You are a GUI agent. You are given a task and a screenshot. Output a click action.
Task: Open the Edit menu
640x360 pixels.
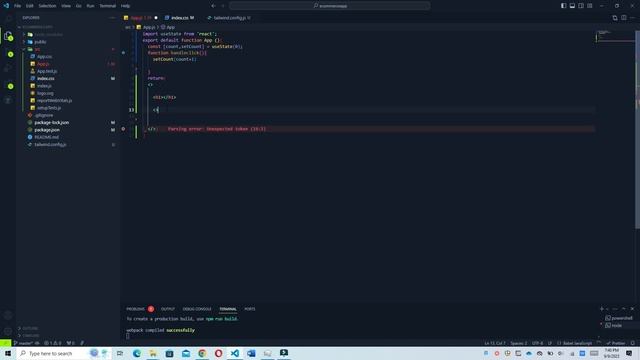30,6
